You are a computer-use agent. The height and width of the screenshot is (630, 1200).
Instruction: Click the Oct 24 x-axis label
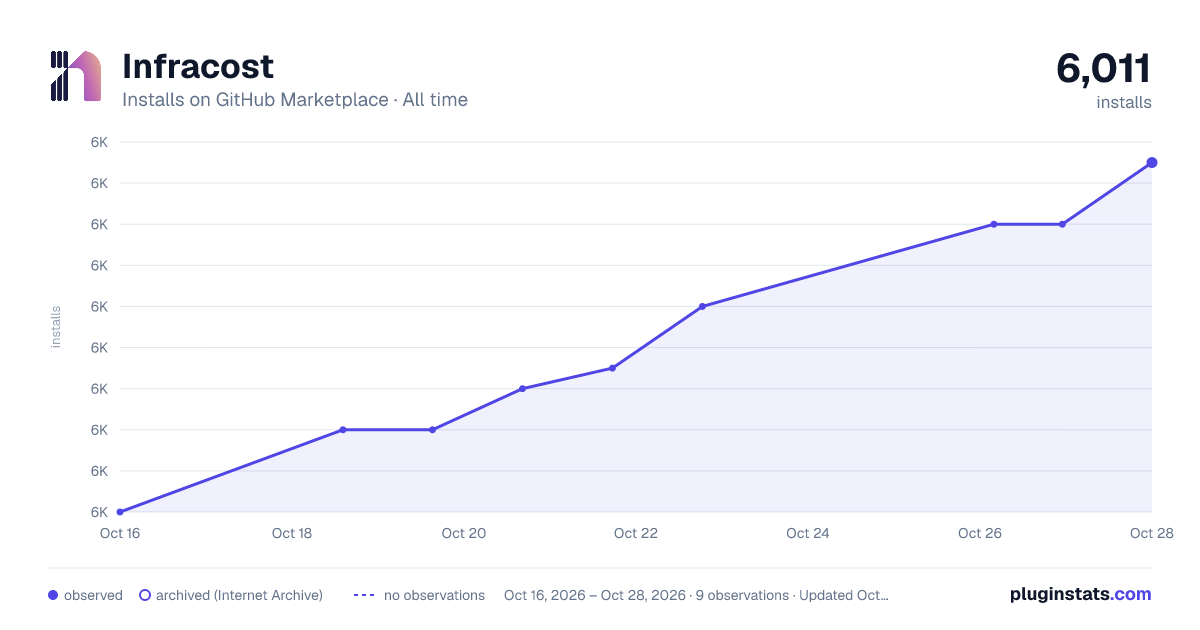click(x=808, y=533)
